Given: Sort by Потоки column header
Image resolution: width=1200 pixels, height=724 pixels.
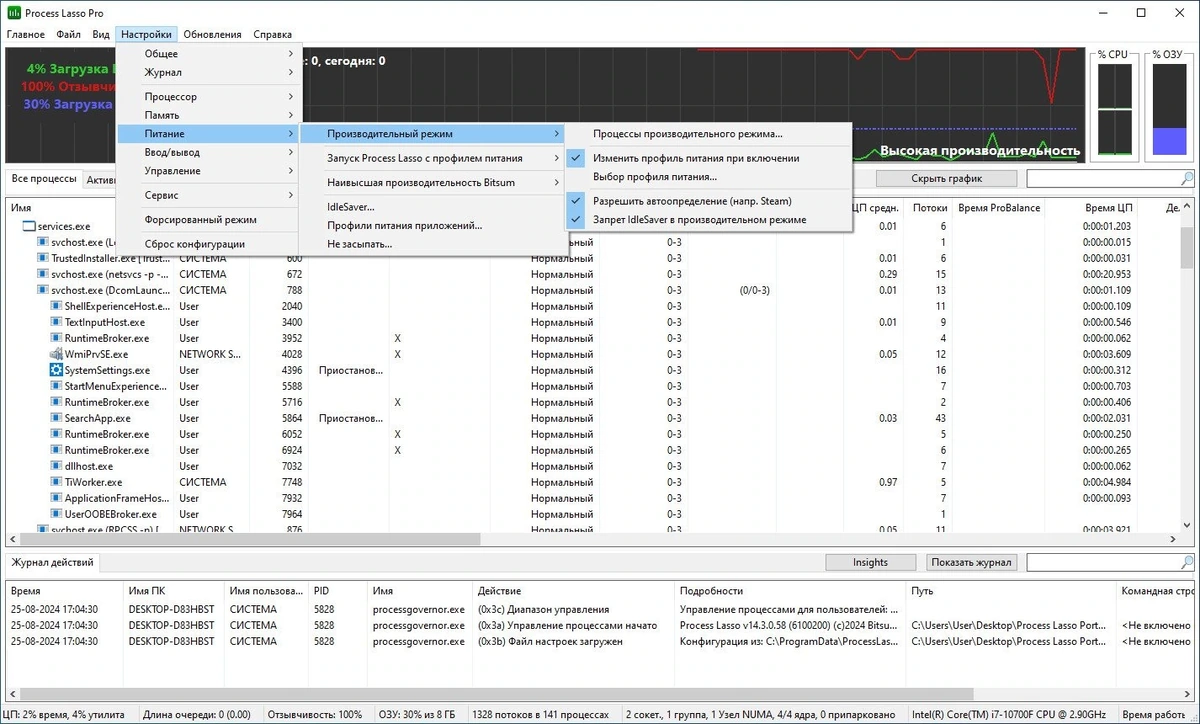Looking at the screenshot, I should pos(927,207).
